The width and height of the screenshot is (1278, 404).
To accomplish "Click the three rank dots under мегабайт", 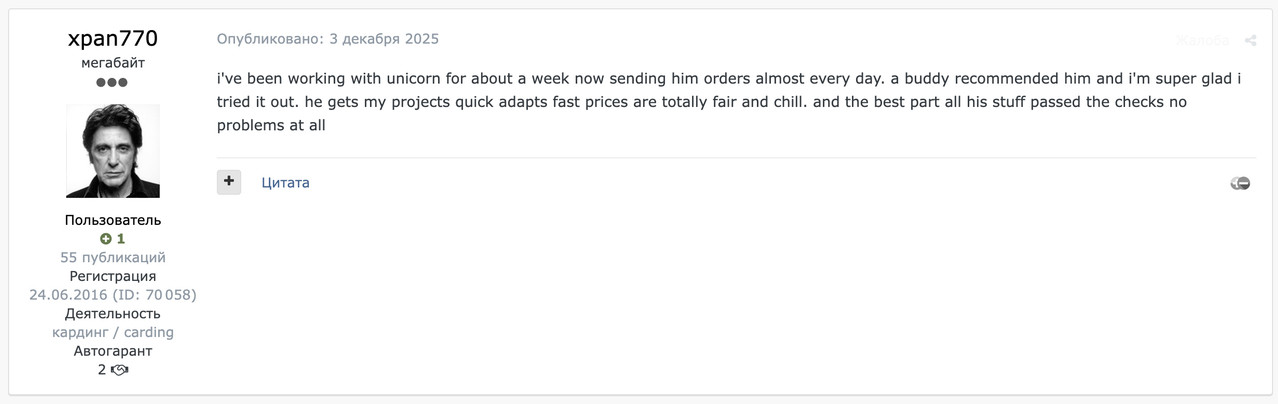I will tap(112, 82).
